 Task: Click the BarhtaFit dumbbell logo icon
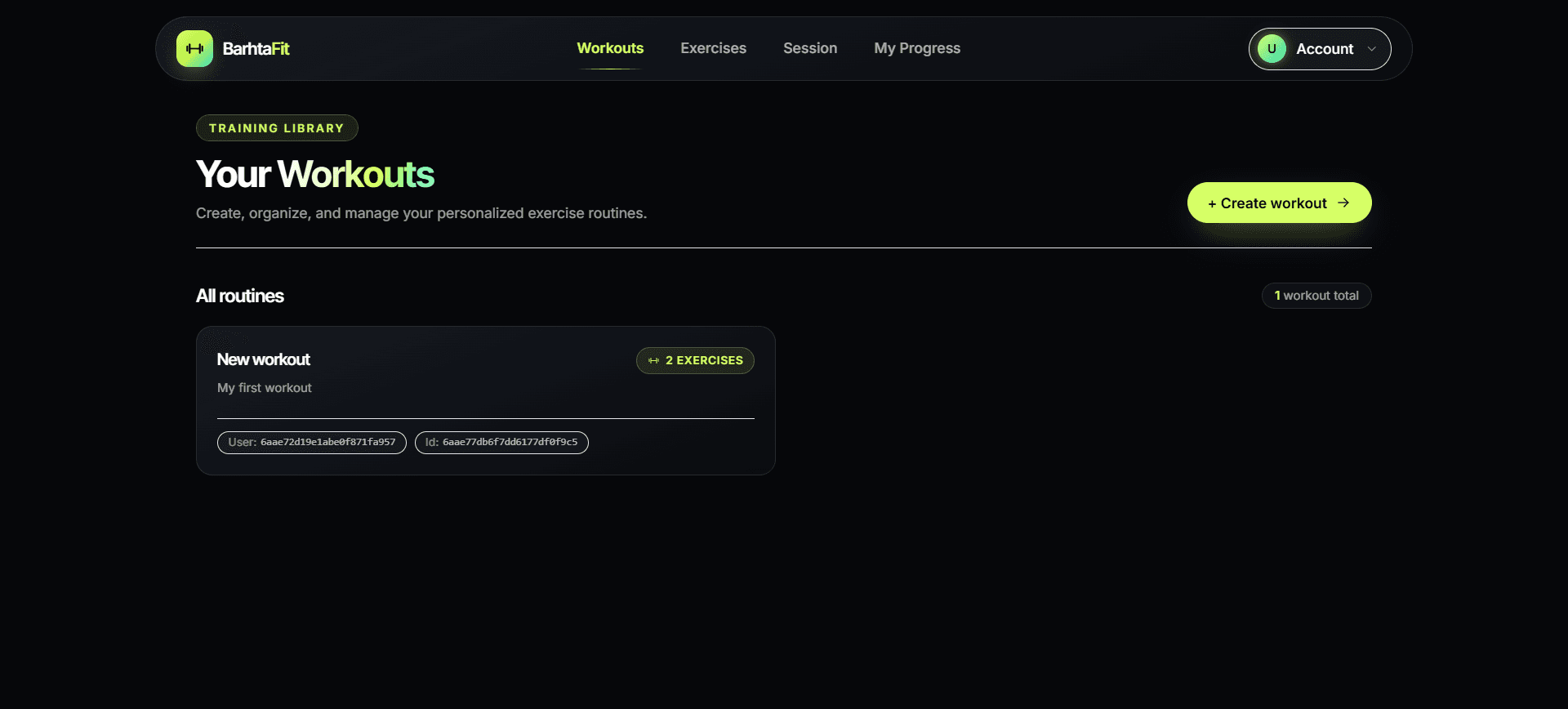pyautogui.click(x=194, y=49)
